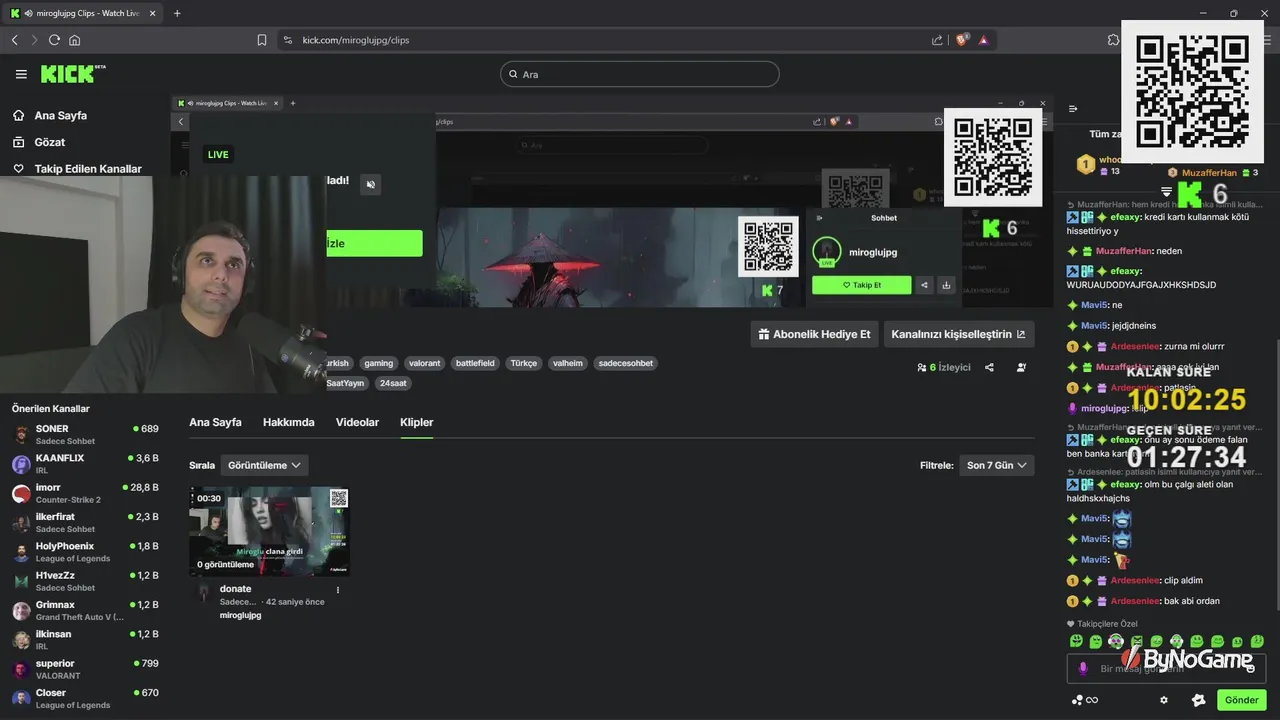Reload the page
This screenshot has width=1280, height=720.
tap(54, 40)
